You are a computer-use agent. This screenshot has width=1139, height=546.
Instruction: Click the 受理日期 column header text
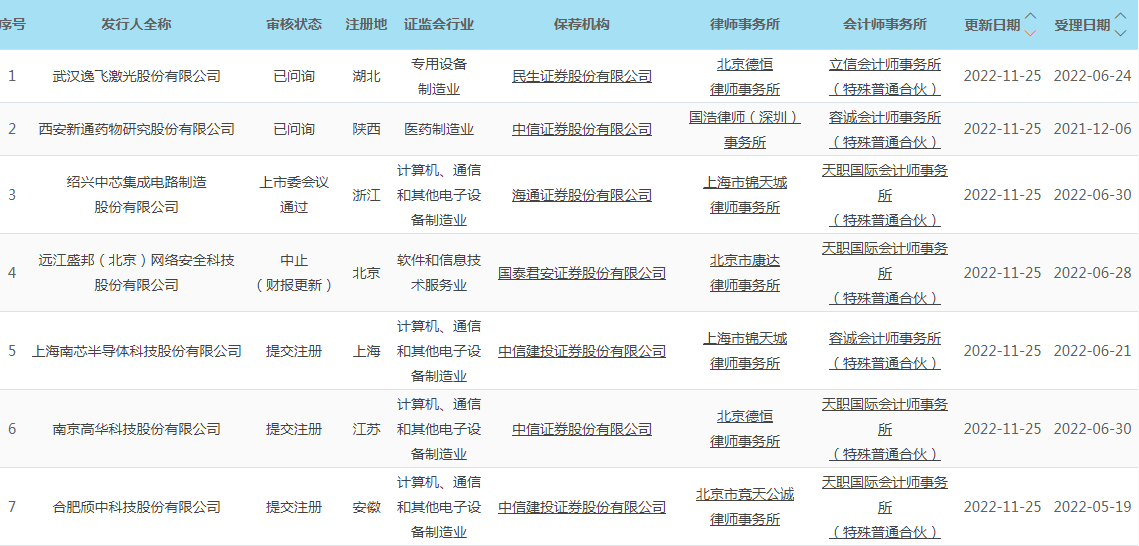point(1082,25)
